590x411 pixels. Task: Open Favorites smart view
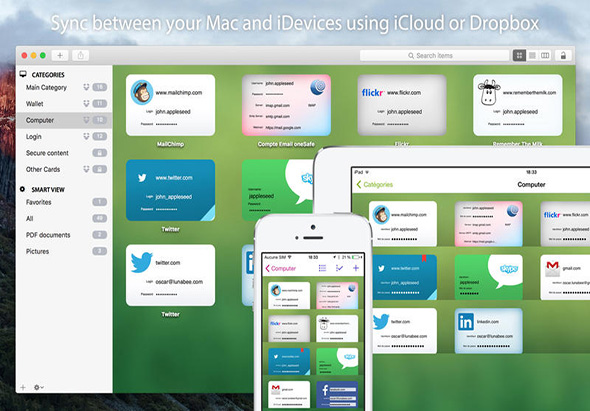(x=64, y=202)
